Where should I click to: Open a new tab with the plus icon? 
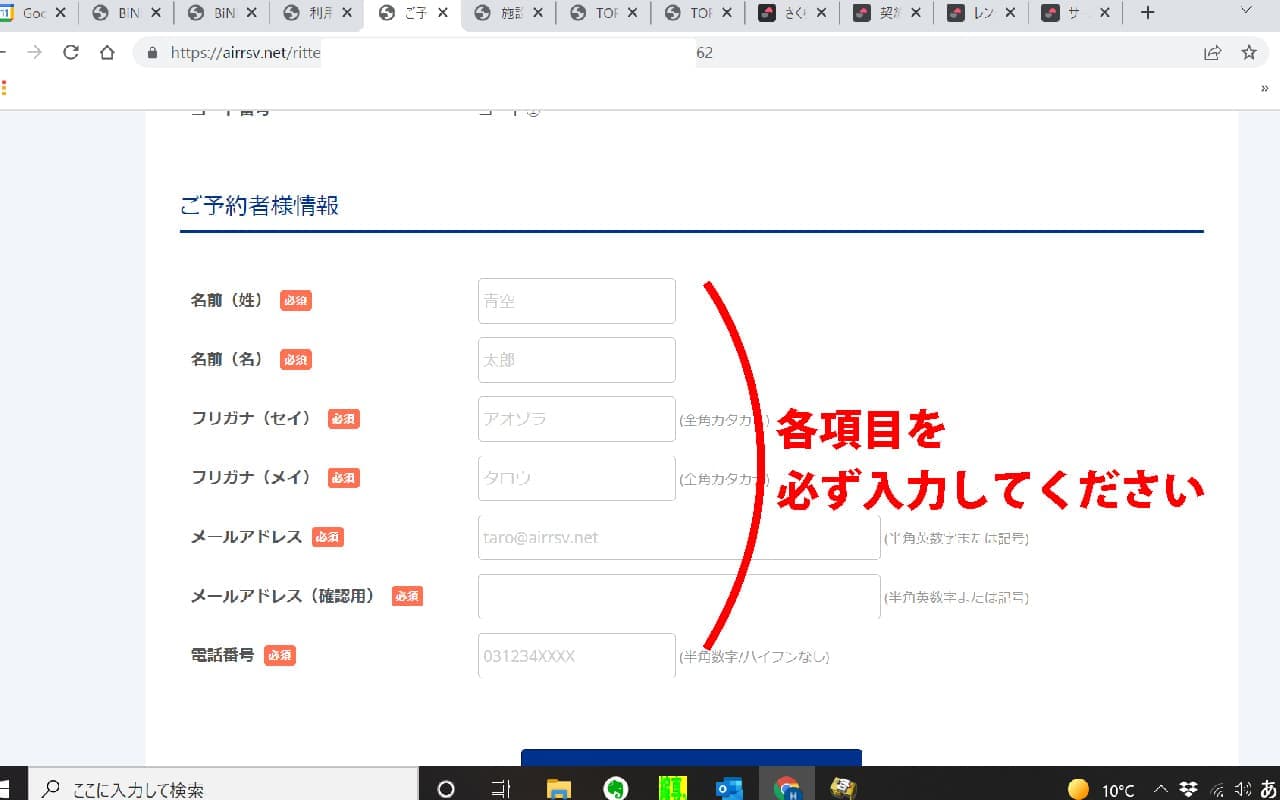[x=1148, y=13]
